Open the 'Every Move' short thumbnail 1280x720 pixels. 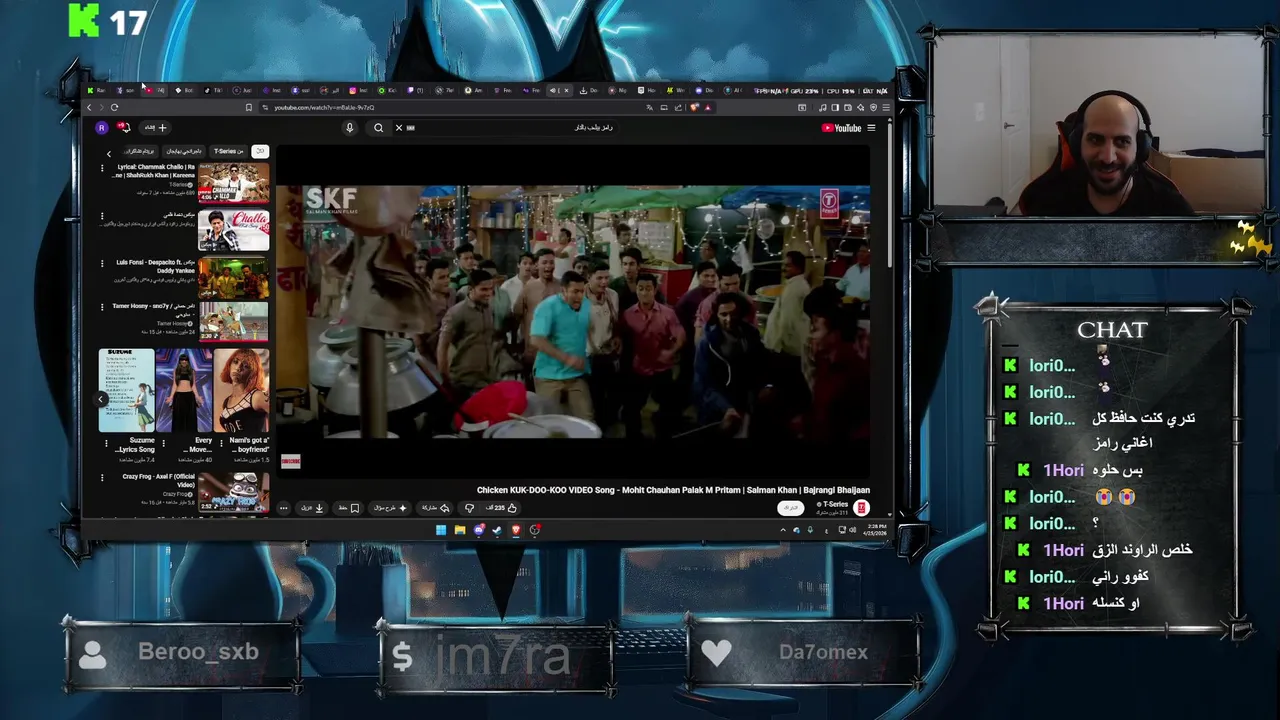[184, 390]
